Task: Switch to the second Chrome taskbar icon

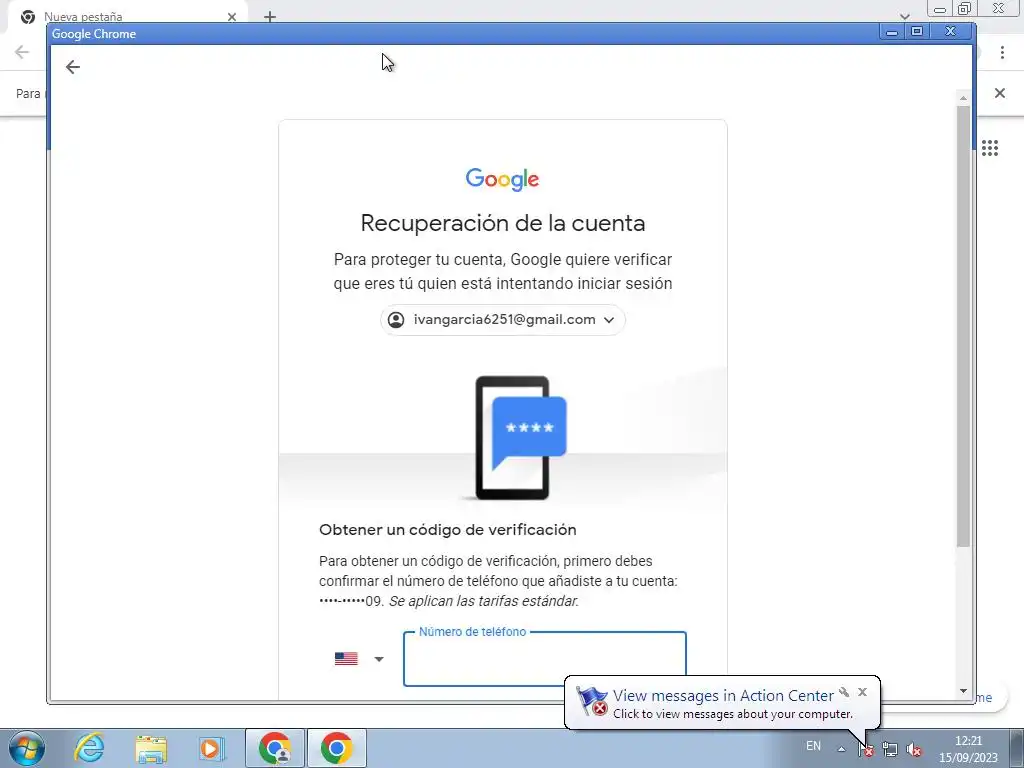Action: [336, 748]
